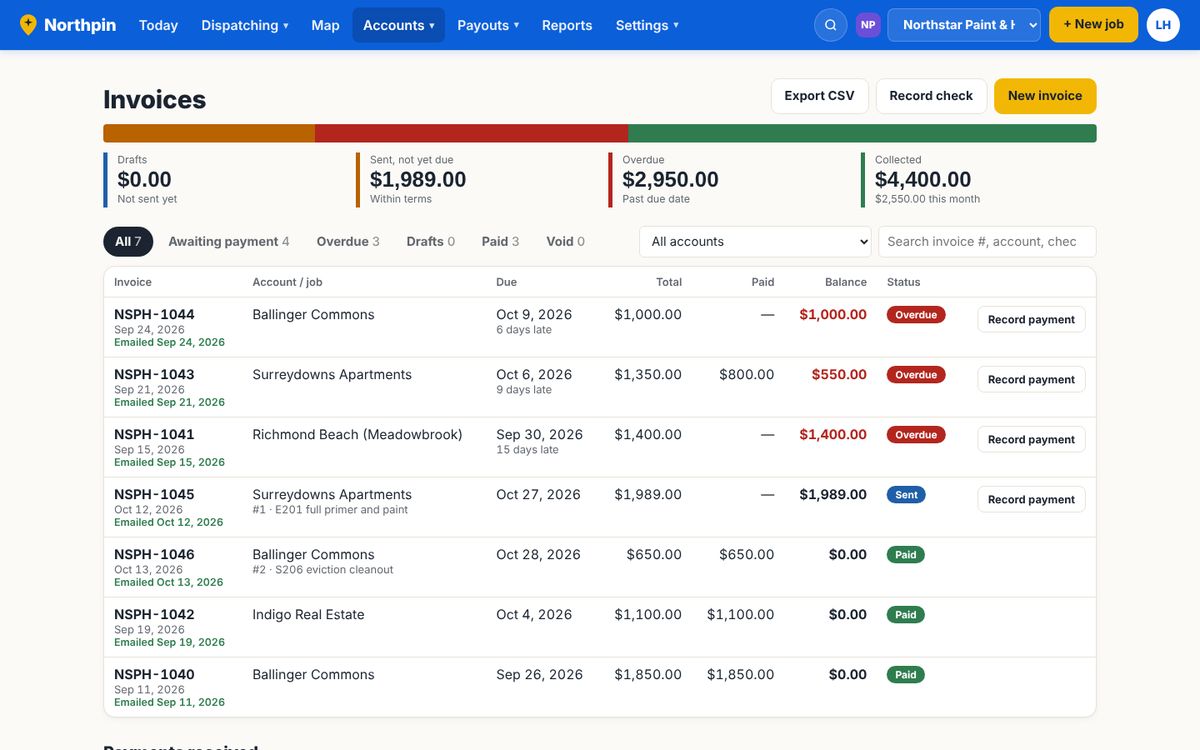
Task: Create a New invoice
Action: (1045, 96)
